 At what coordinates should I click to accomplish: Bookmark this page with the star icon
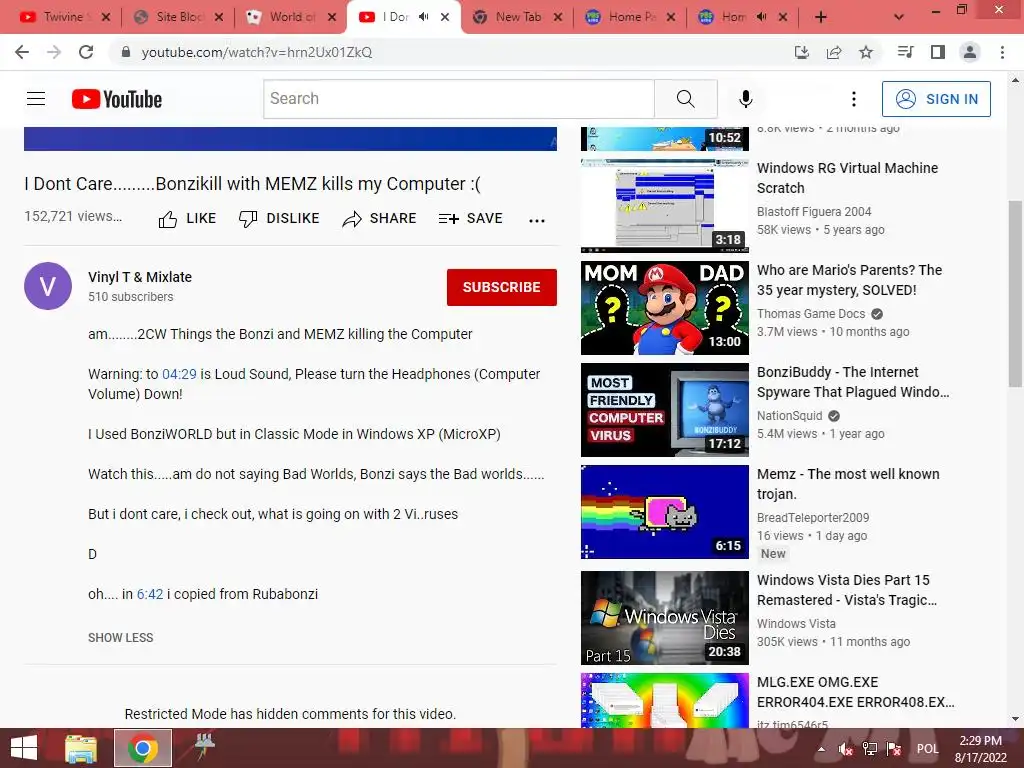(x=866, y=52)
